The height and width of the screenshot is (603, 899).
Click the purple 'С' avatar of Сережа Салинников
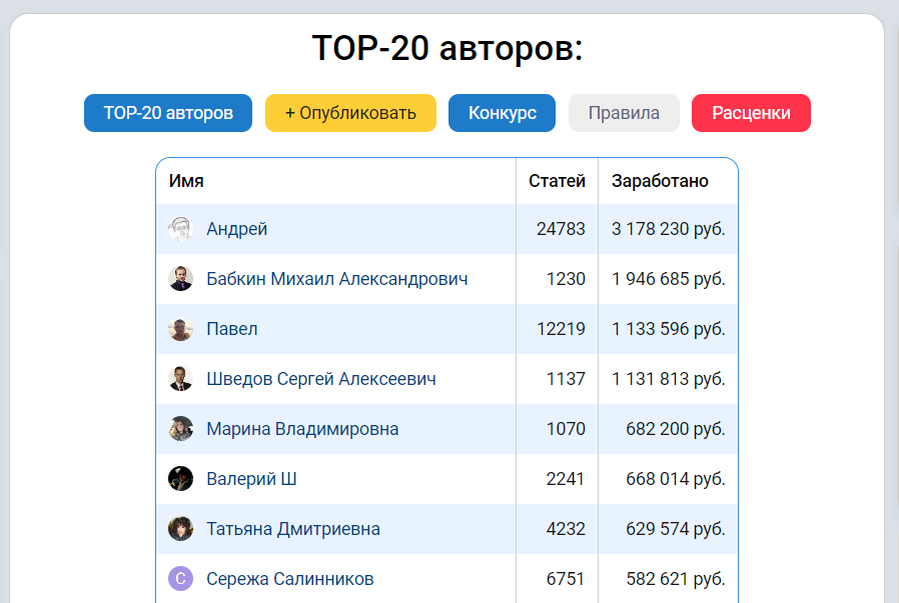tap(182, 578)
